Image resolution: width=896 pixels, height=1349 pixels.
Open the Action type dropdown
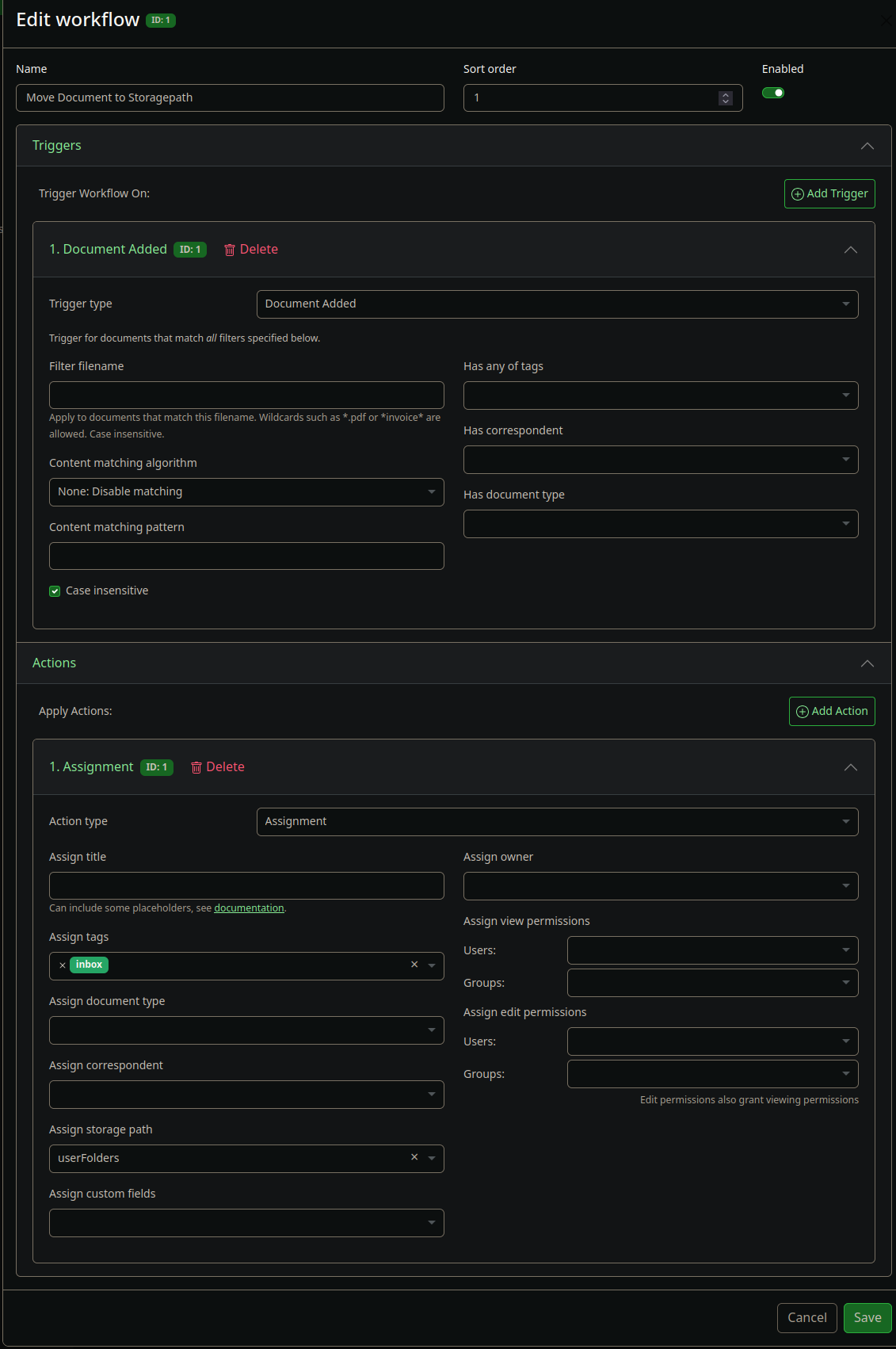[x=557, y=822]
